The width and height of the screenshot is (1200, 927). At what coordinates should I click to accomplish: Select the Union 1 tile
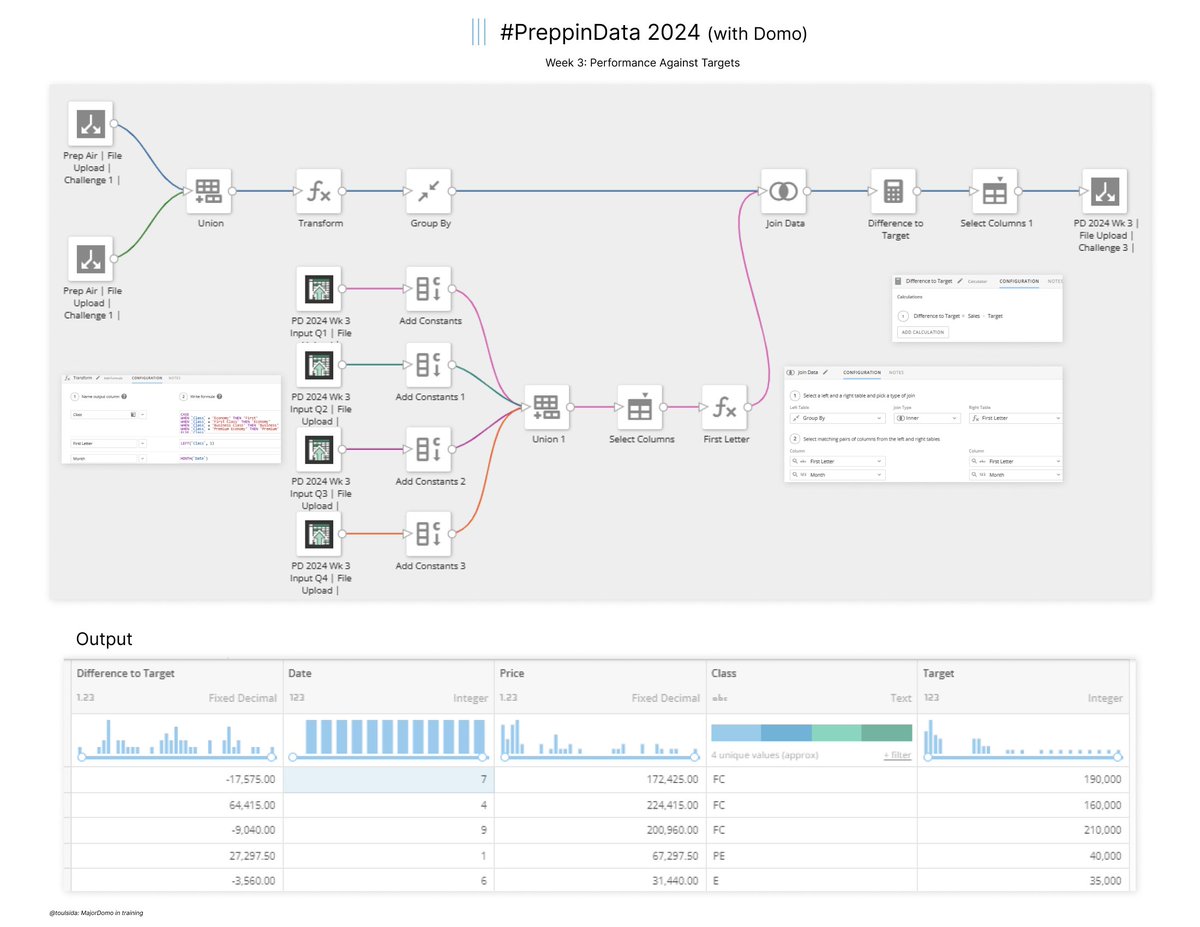(x=546, y=407)
